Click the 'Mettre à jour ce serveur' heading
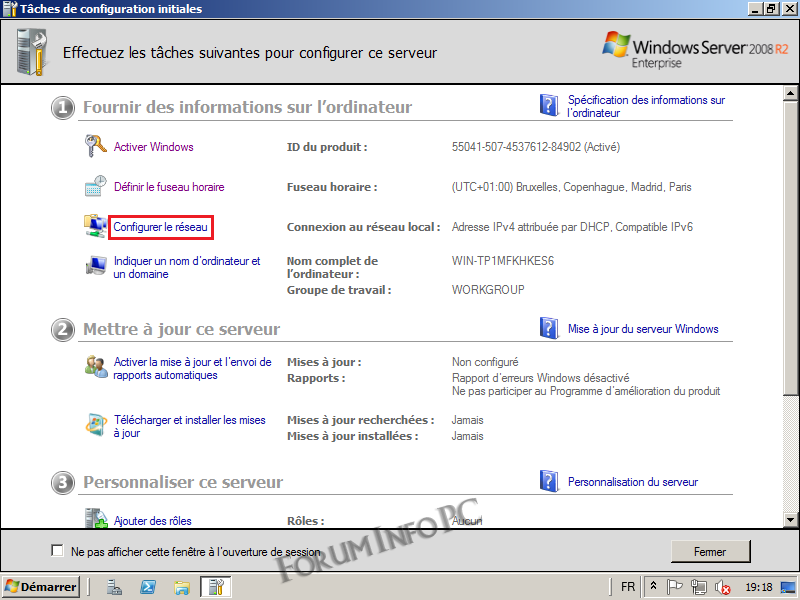This screenshot has height=600, width=800. (182, 330)
